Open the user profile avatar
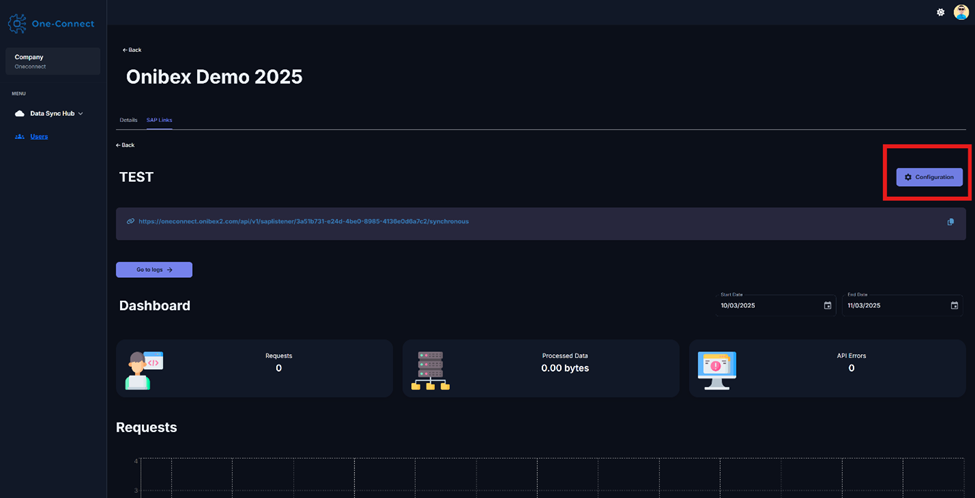The height and width of the screenshot is (498, 975). pyautogui.click(x=961, y=12)
